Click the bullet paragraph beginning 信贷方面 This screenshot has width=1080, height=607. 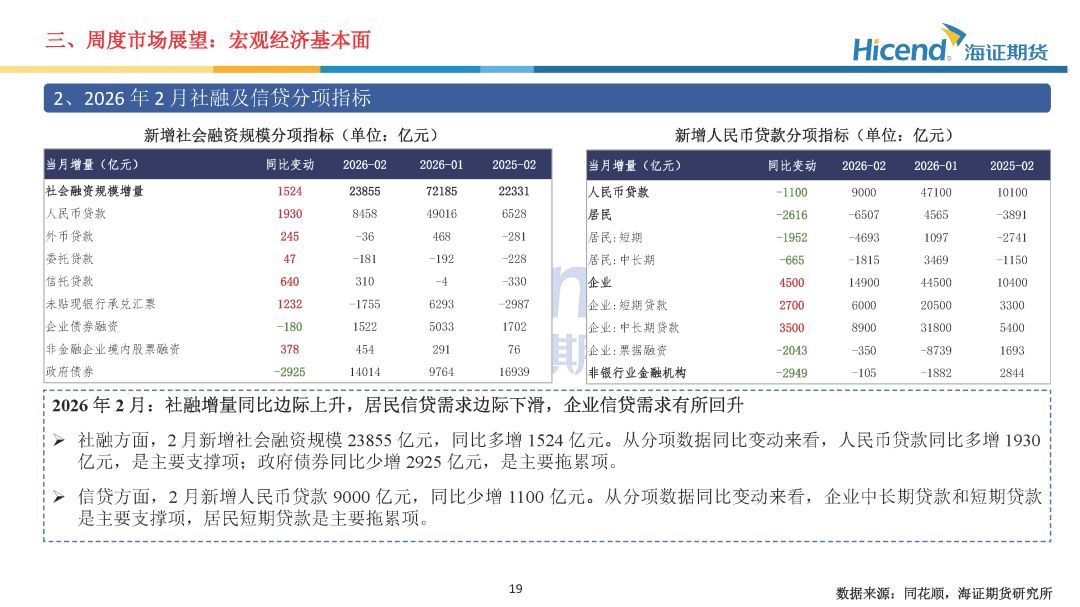559,507
